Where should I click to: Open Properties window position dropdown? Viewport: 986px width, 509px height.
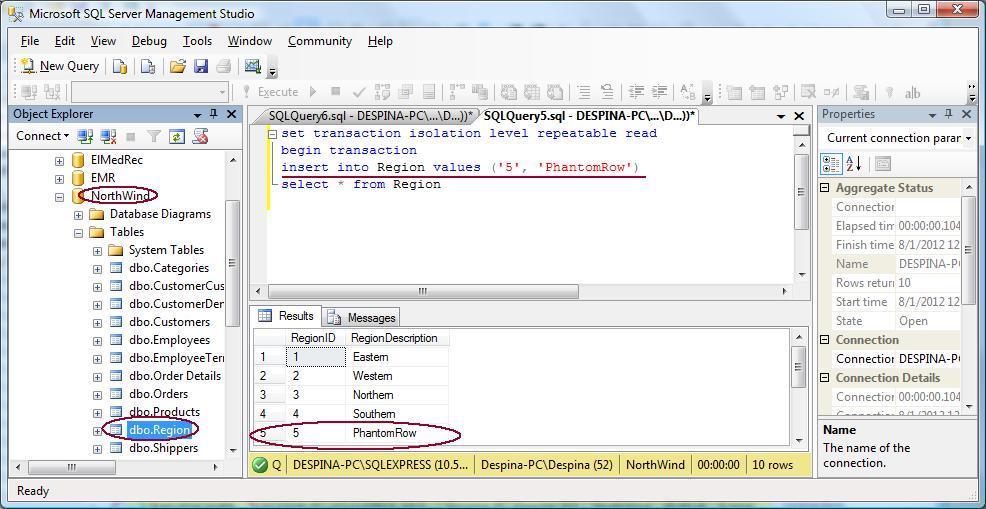tap(933, 115)
